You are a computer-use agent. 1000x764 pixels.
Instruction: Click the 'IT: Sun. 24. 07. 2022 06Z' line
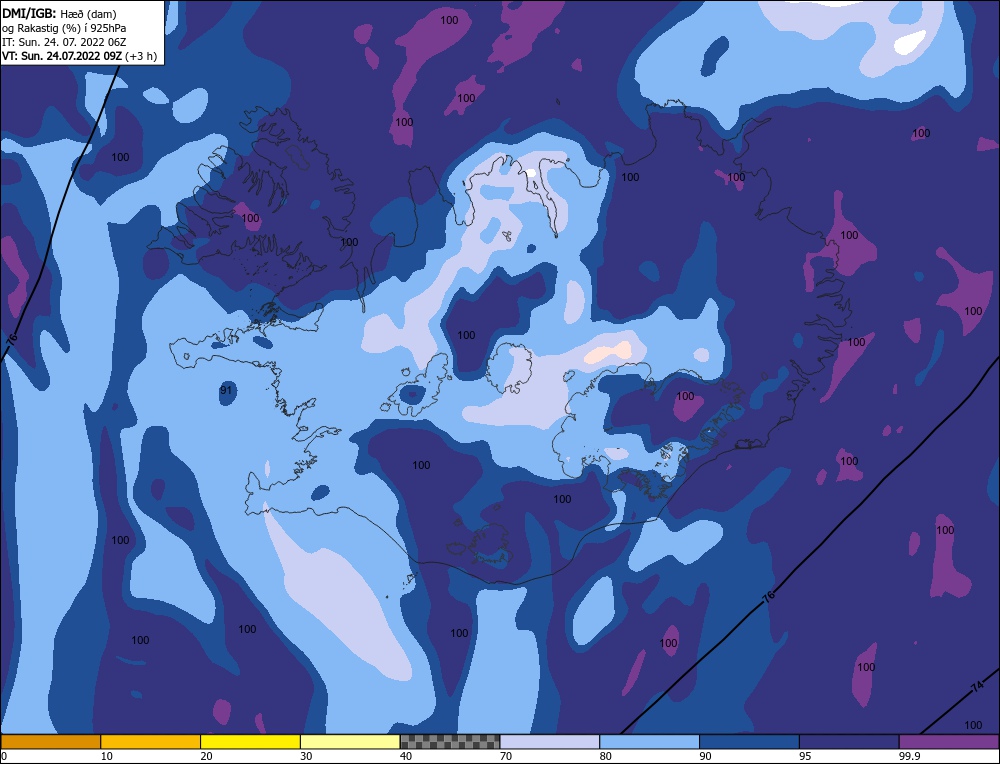pos(64,41)
